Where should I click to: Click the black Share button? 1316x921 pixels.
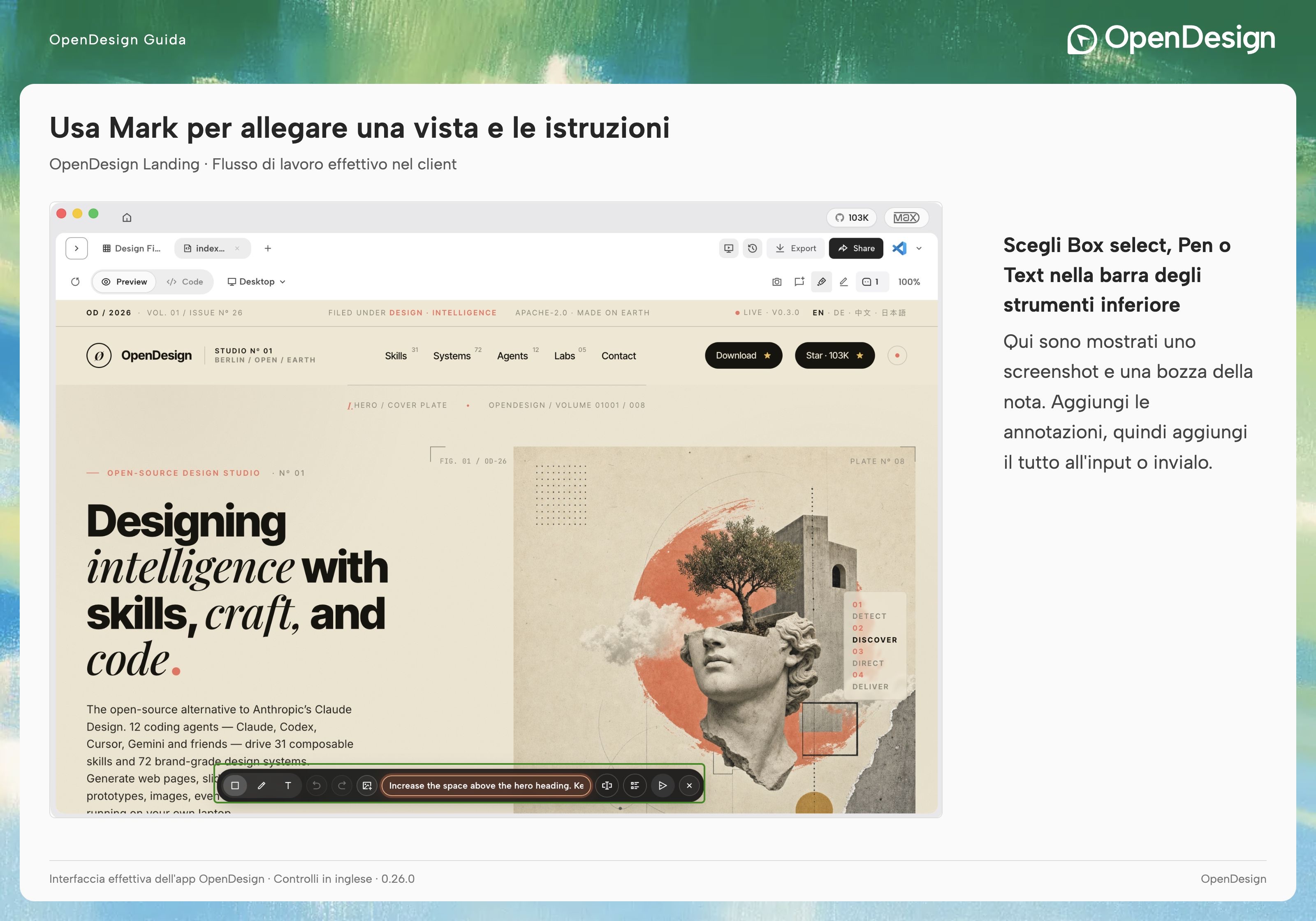(x=856, y=248)
